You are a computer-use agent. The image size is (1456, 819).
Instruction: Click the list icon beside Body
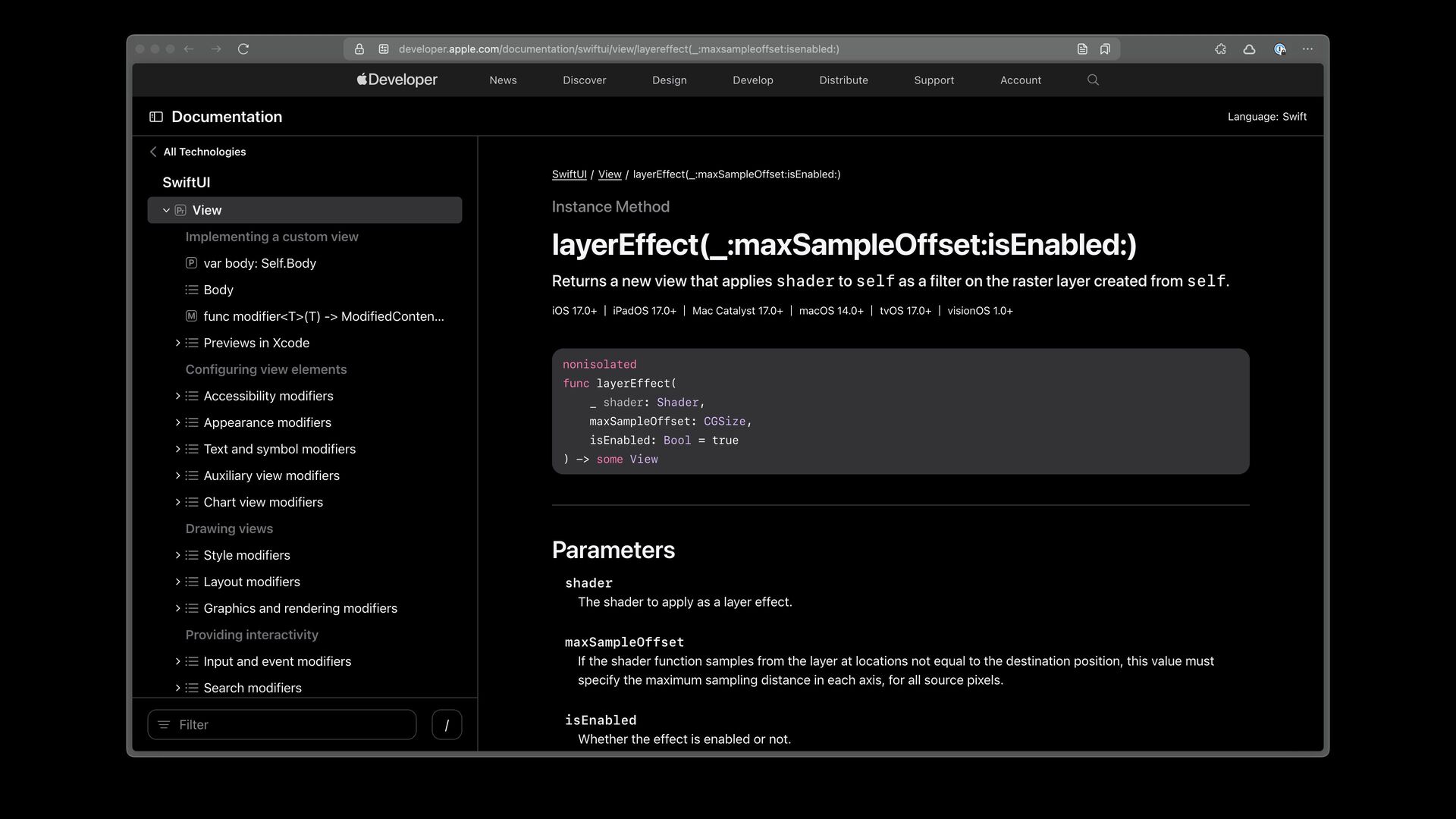pos(192,290)
